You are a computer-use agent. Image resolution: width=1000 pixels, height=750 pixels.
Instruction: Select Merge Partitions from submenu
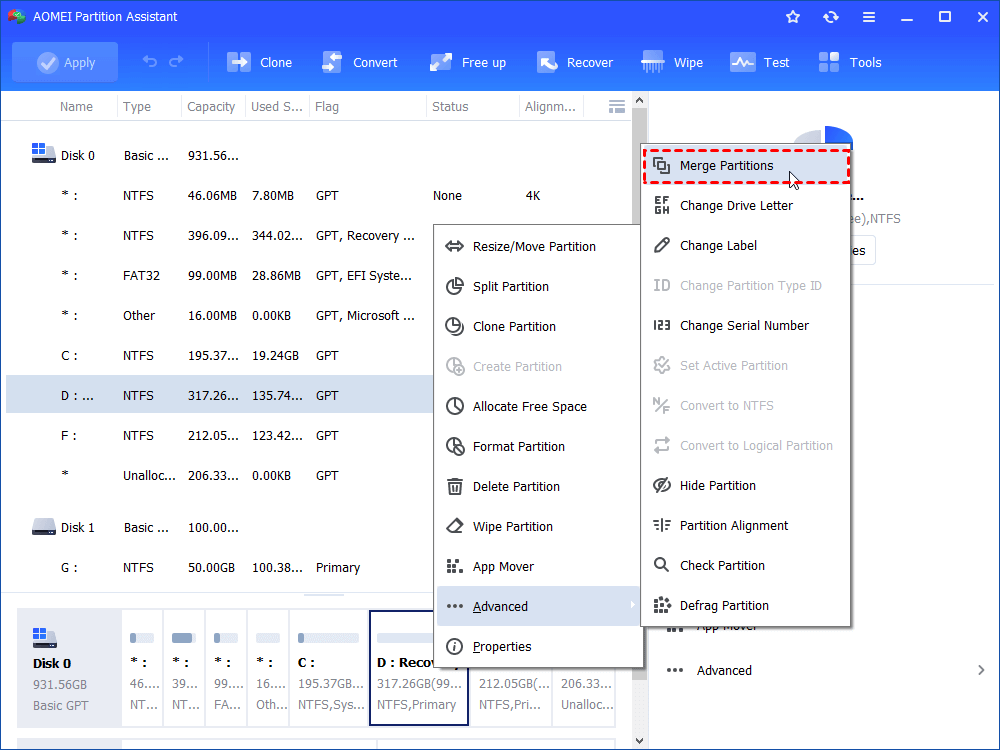tap(746, 166)
